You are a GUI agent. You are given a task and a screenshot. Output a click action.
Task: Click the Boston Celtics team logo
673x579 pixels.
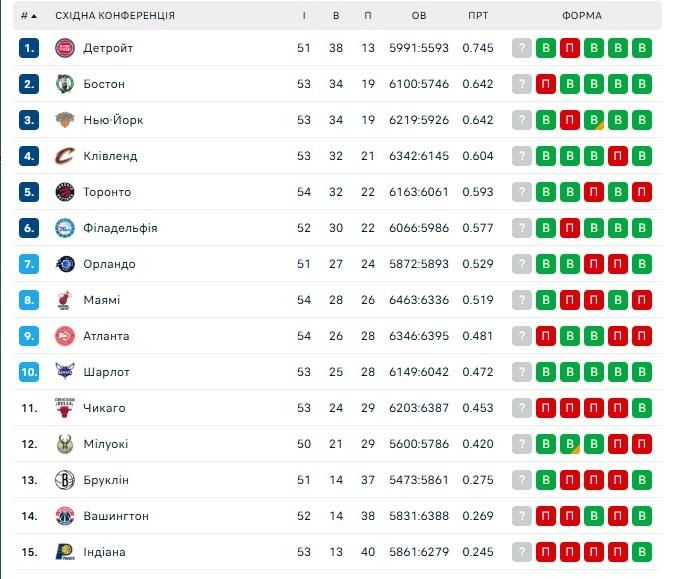[x=65, y=84]
